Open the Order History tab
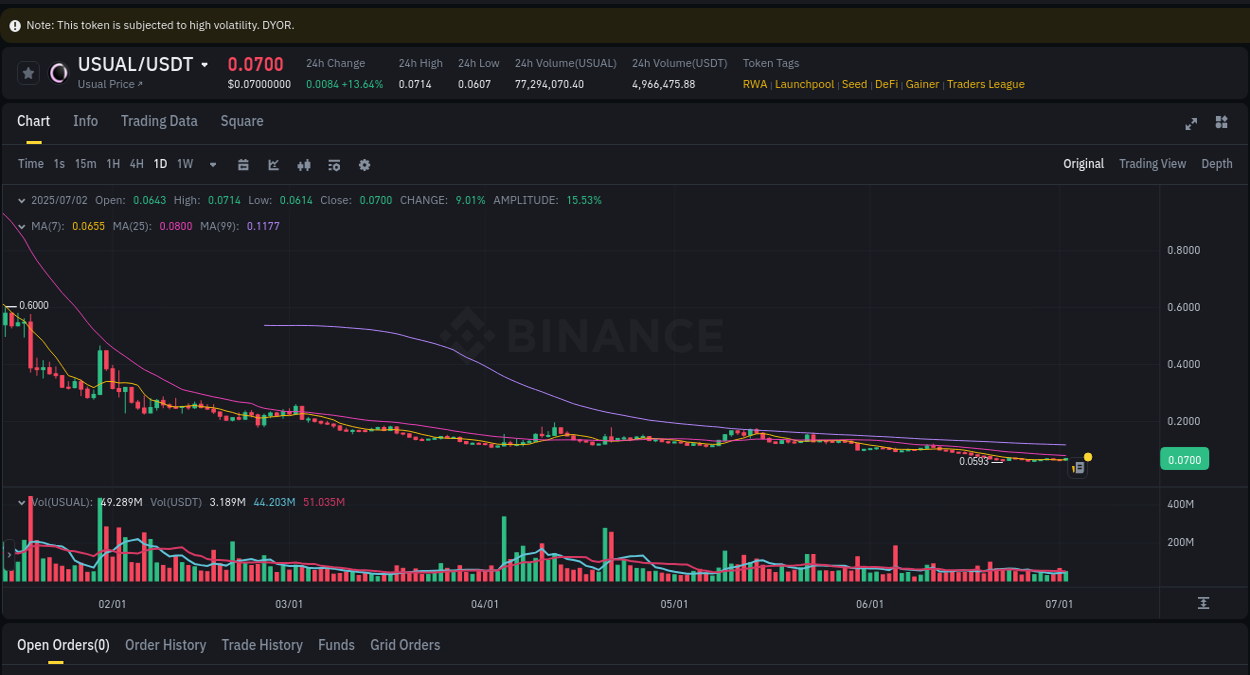 165,645
